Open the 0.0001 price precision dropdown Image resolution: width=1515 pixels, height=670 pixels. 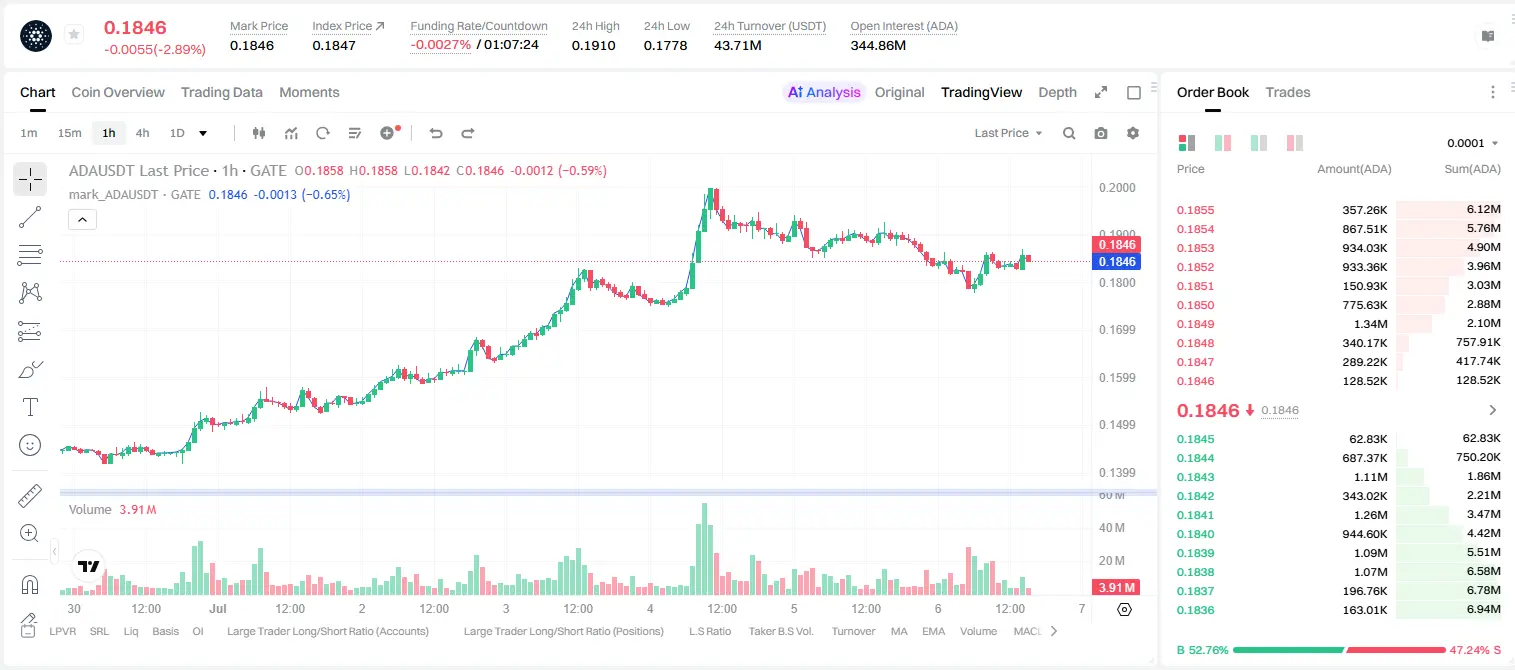(x=1472, y=143)
